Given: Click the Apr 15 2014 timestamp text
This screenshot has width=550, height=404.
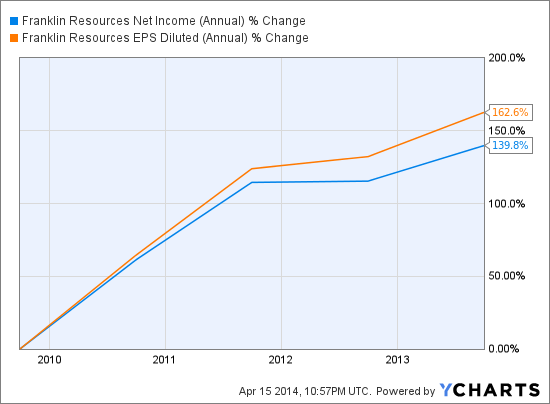Looking at the screenshot, I should pos(304,391).
